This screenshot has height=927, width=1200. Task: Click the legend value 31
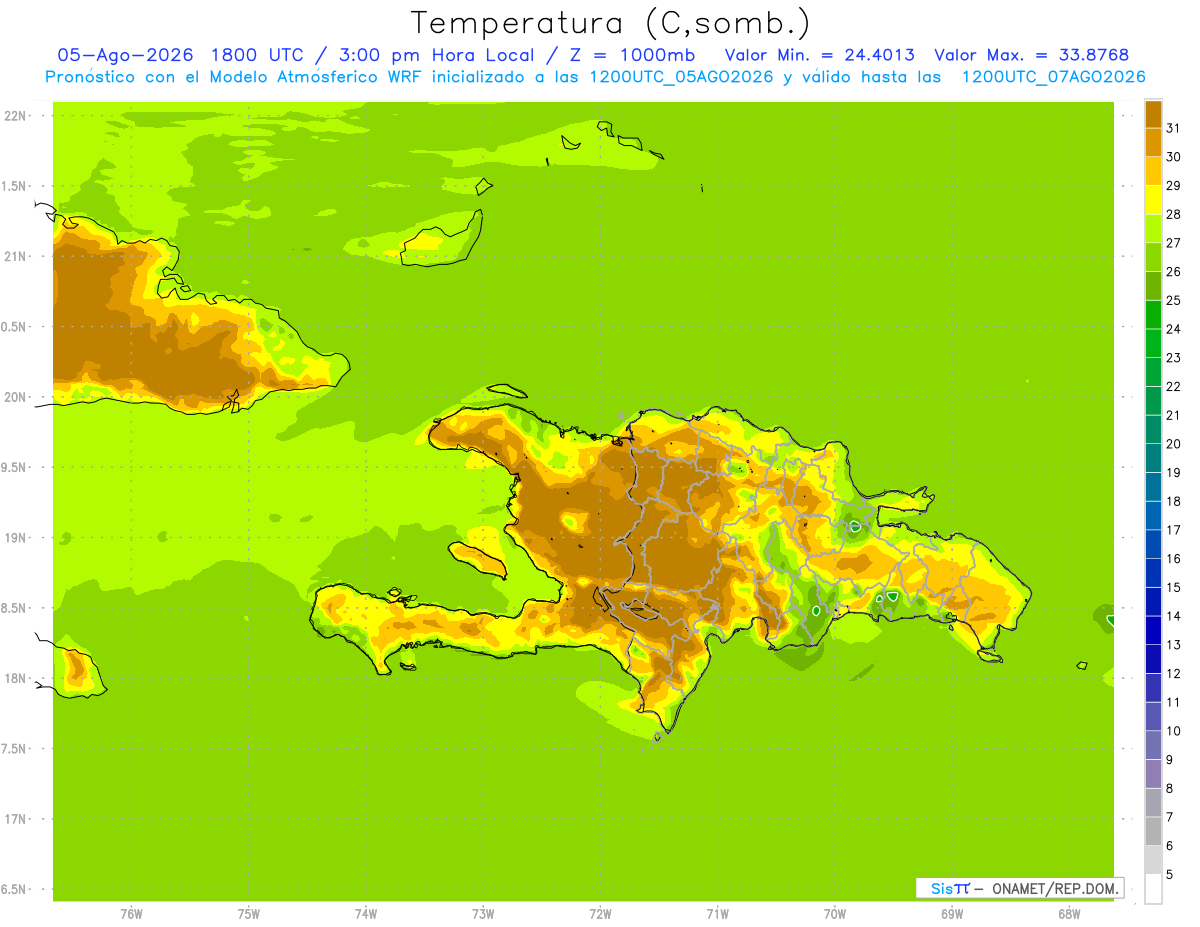tap(1173, 128)
